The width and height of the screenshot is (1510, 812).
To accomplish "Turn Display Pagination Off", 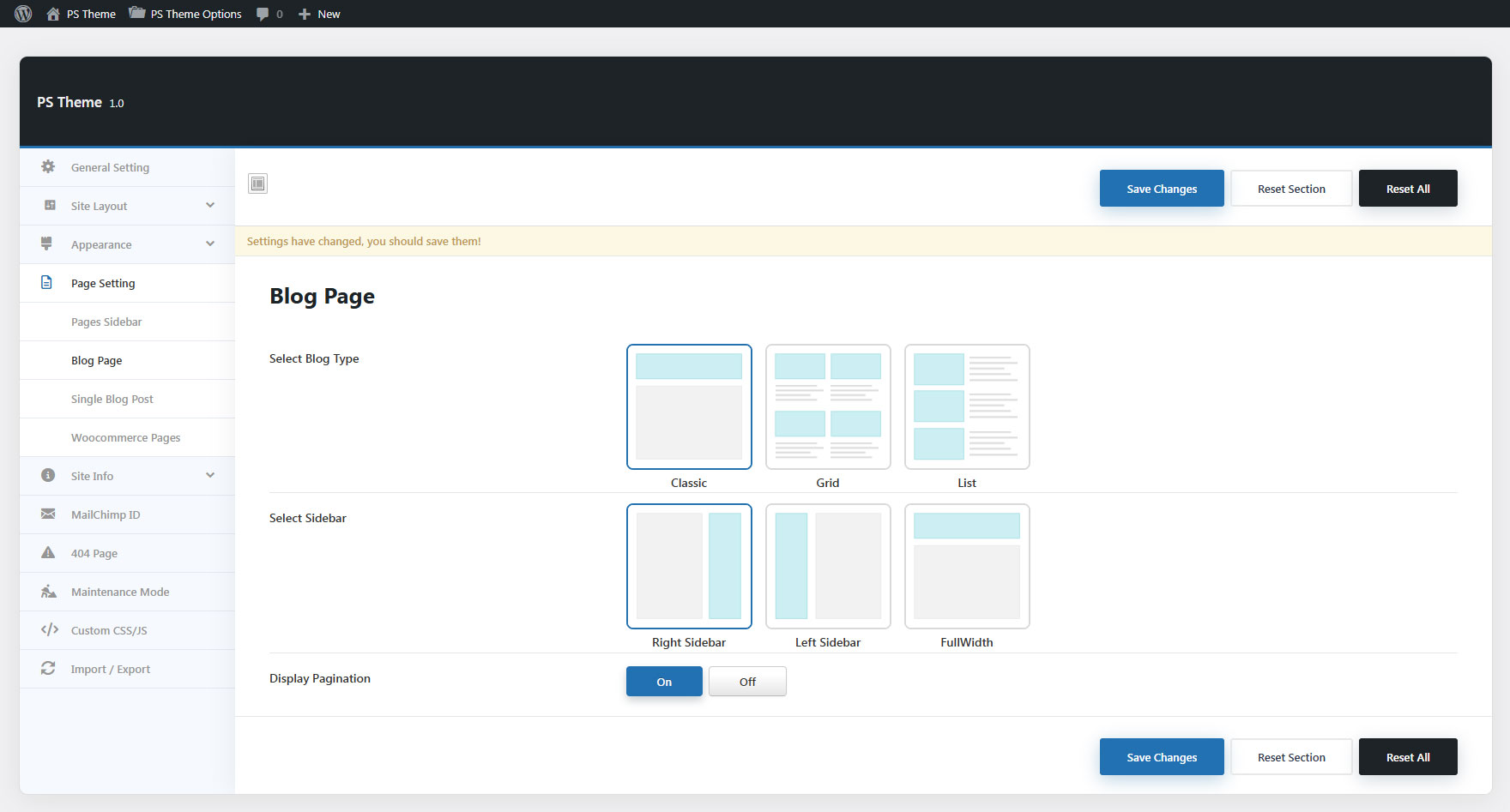I will pyautogui.click(x=747, y=682).
